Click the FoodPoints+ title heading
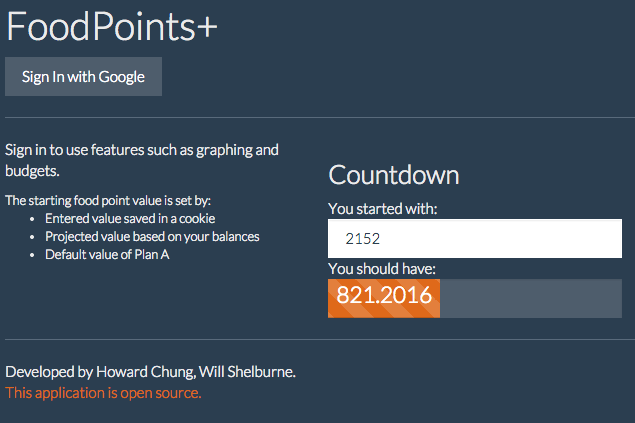The image size is (635, 423). [x=111, y=27]
